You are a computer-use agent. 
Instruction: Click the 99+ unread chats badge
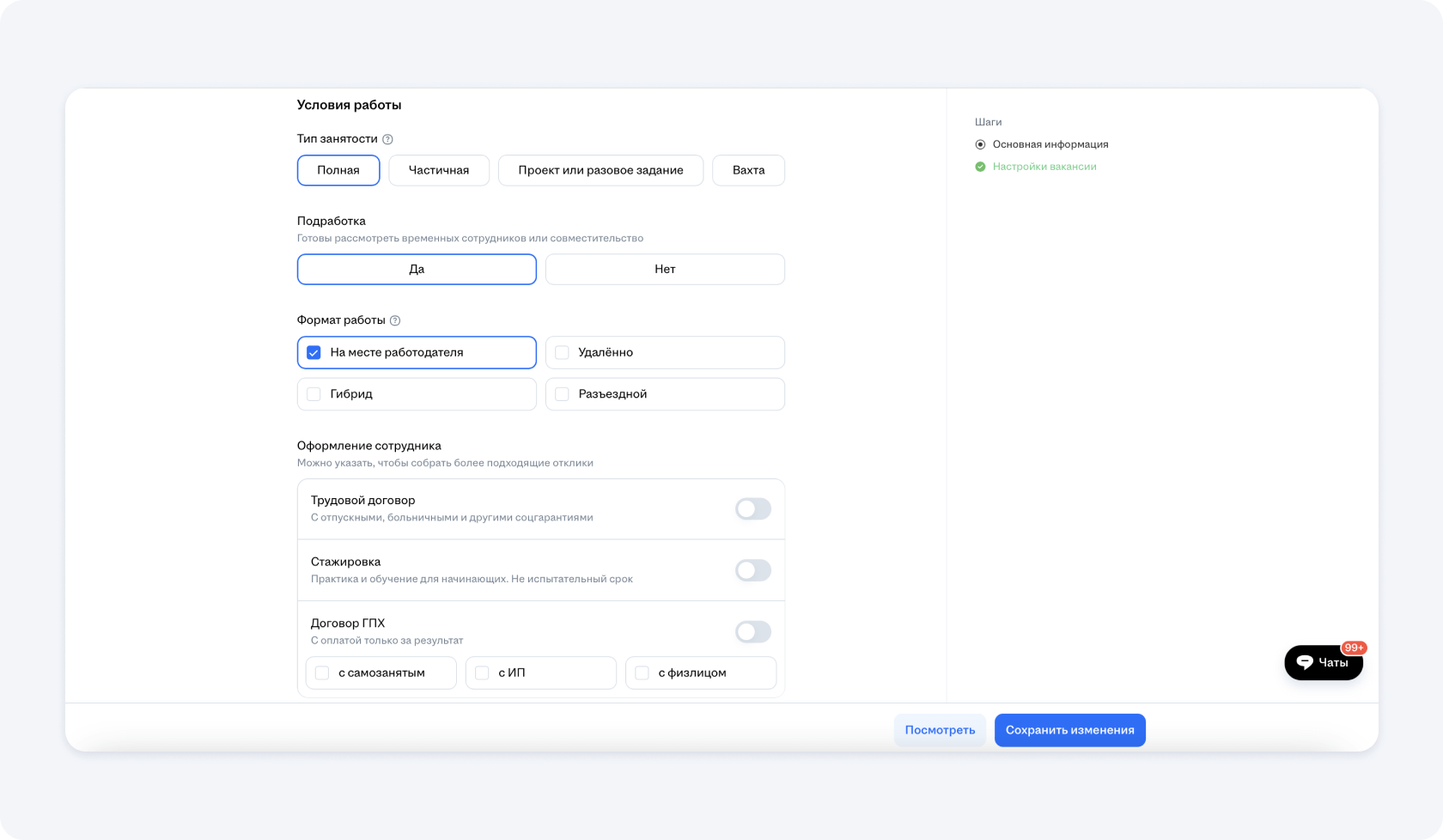pyautogui.click(x=1354, y=648)
